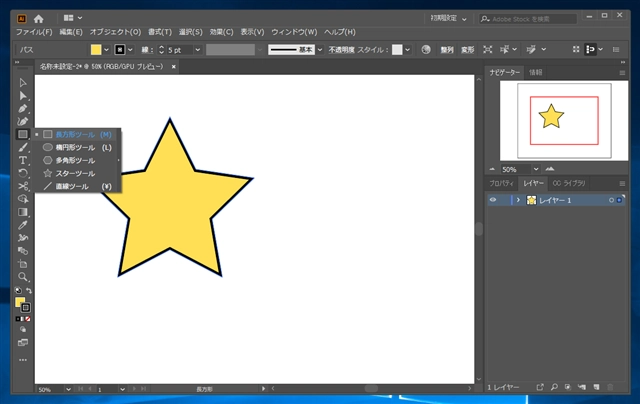Click the レイヤー 1 target circle
640x404 pixels.
pyautogui.click(x=611, y=200)
